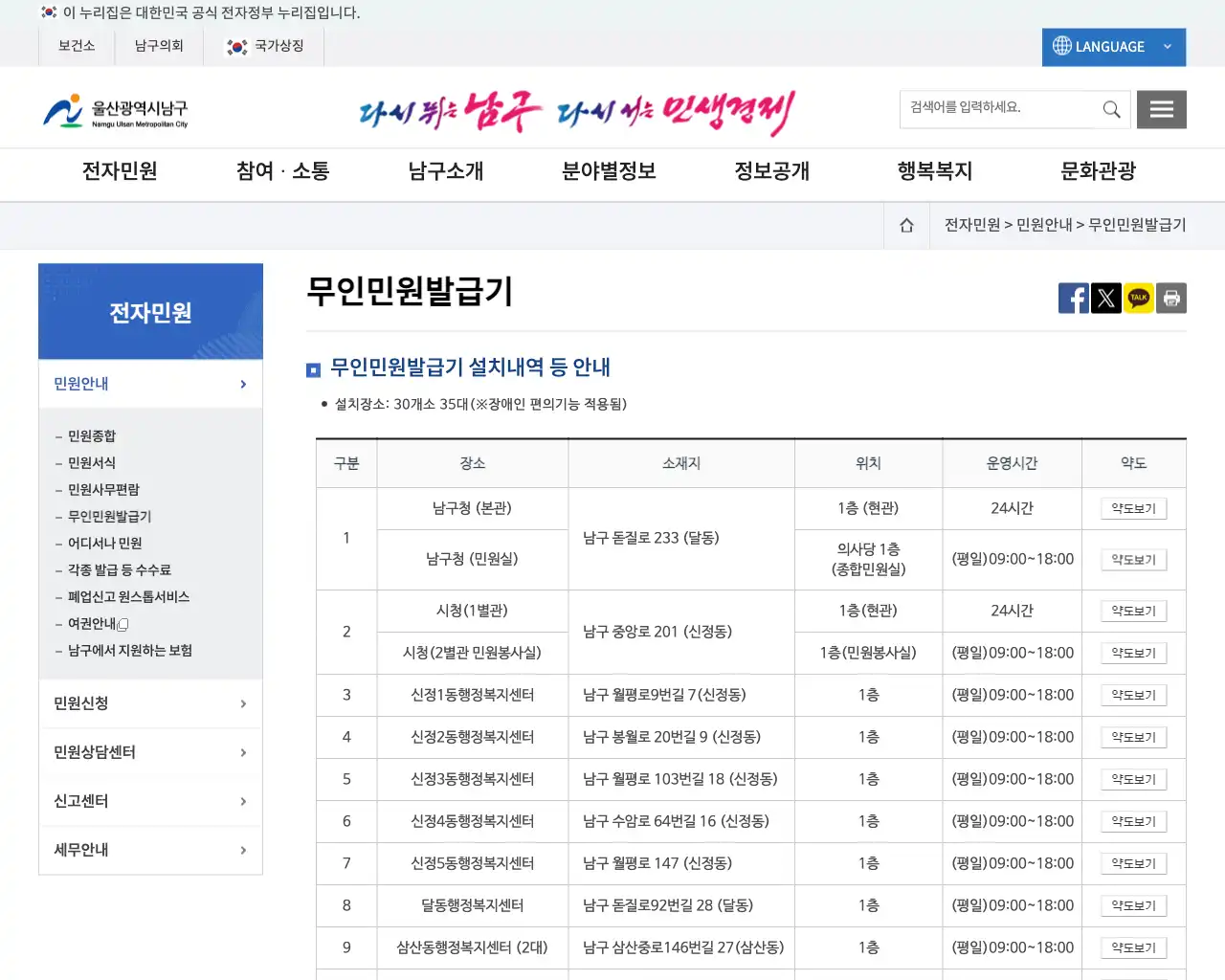1225x980 pixels.
Task: Open 남구소개 main menu
Action: pyautogui.click(x=446, y=171)
